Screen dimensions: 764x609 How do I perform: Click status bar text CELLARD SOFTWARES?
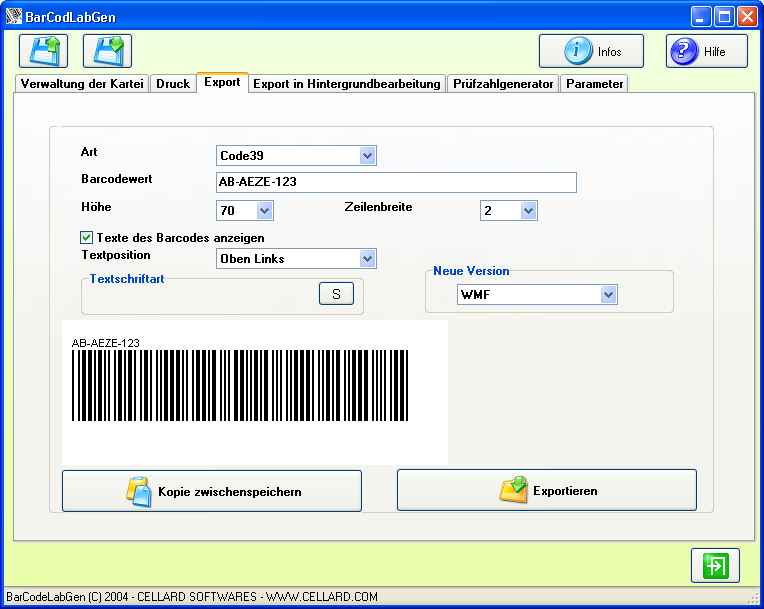[x=197, y=597]
